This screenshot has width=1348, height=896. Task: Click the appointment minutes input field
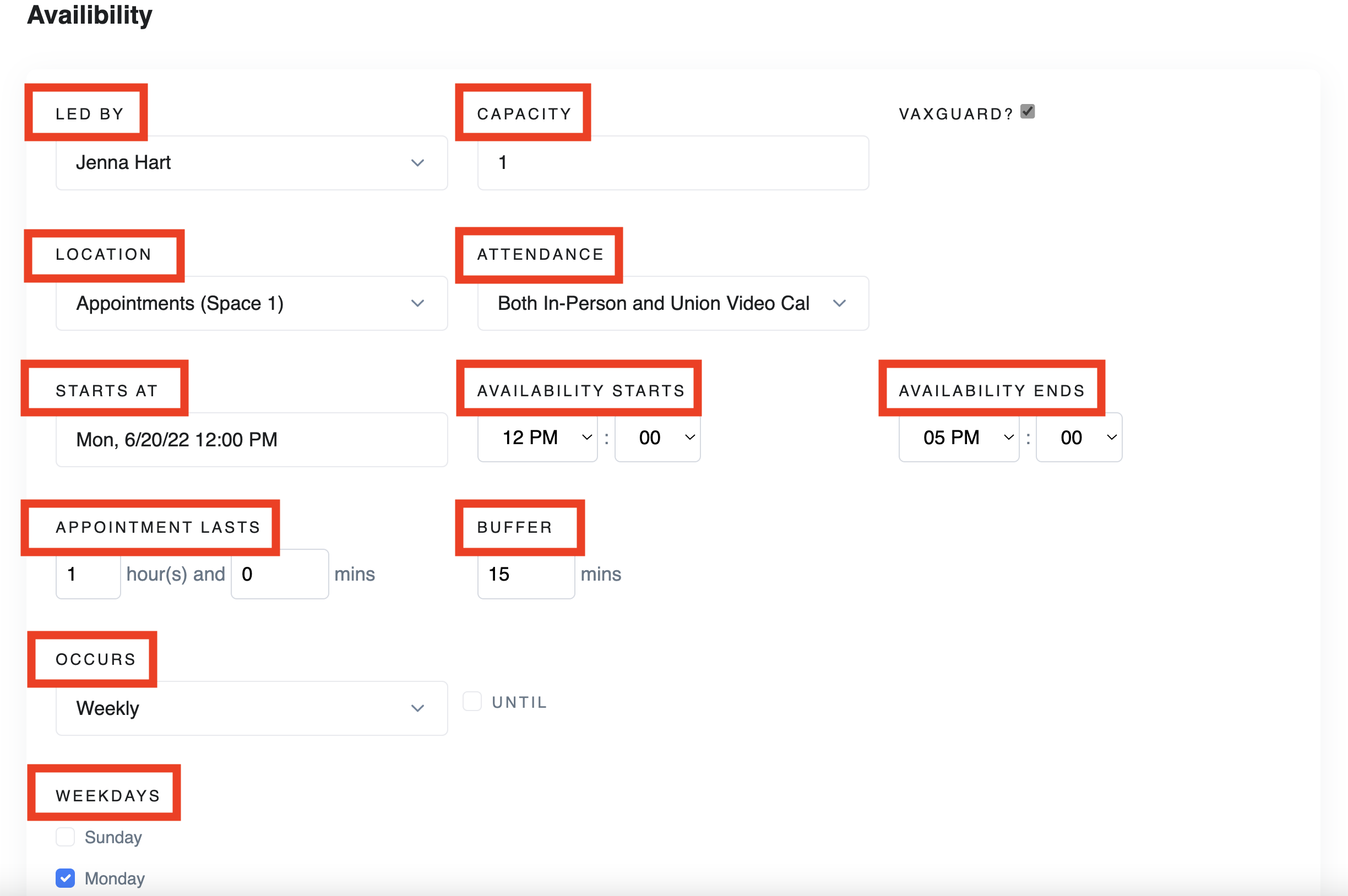click(280, 574)
